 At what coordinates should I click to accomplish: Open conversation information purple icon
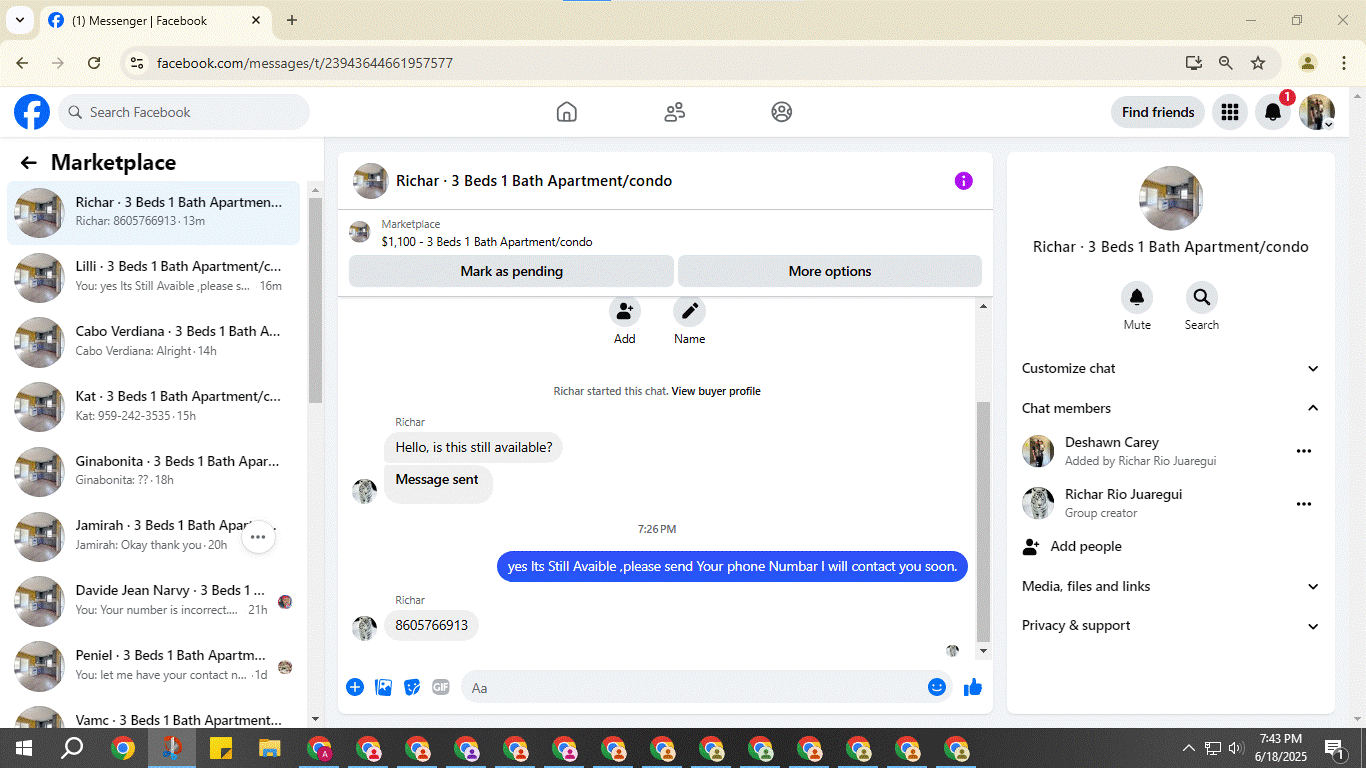pyautogui.click(x=963, y=181)
